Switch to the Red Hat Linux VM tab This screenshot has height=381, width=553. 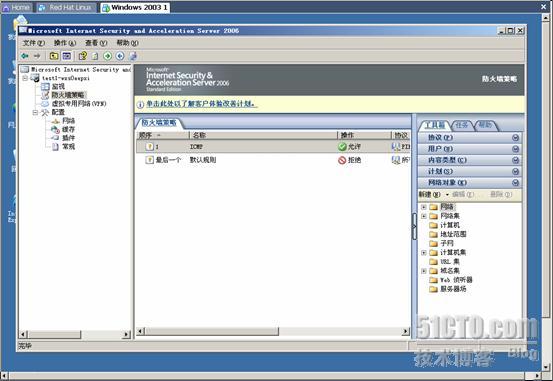(67, 7)
